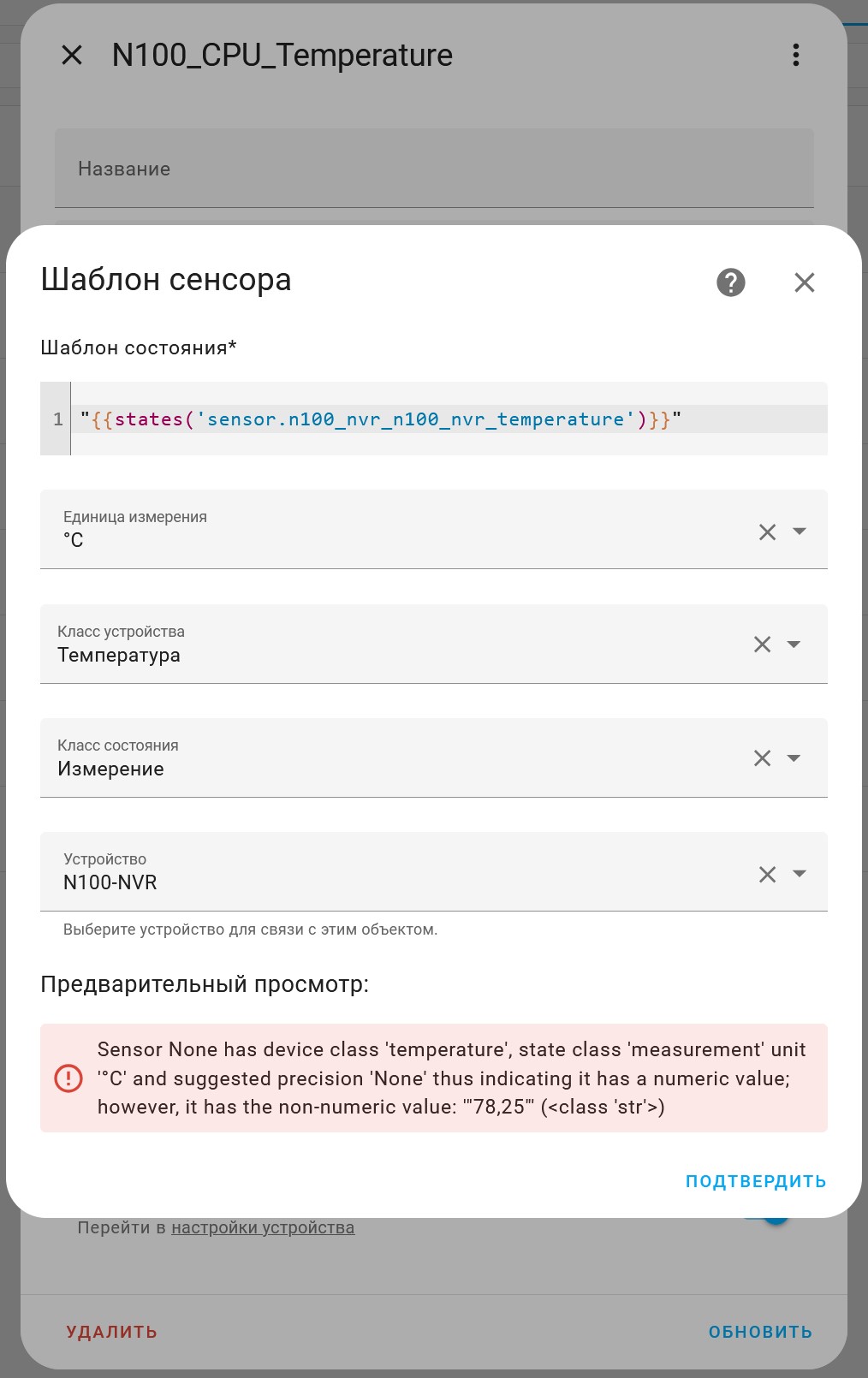
Task: Expand the unit of measurement dropdown
Action: [800, 532]
